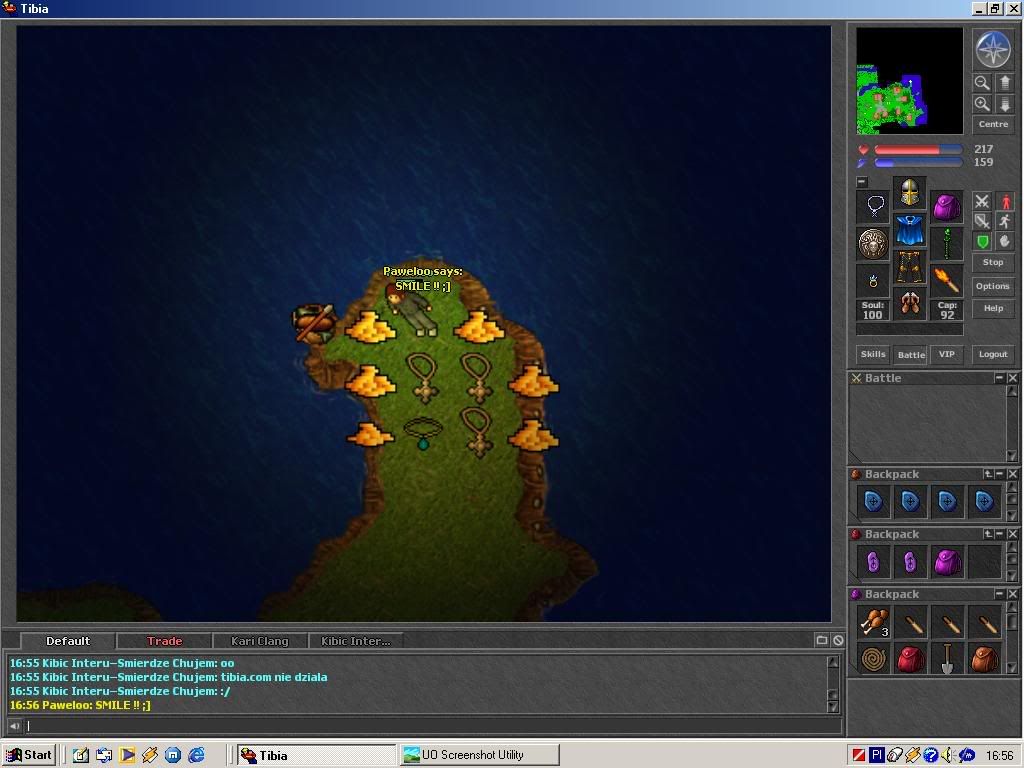Select the amulet in the necklace slot
The height and width of the screenshot is (768, 1024).
(x=874, y=206)
